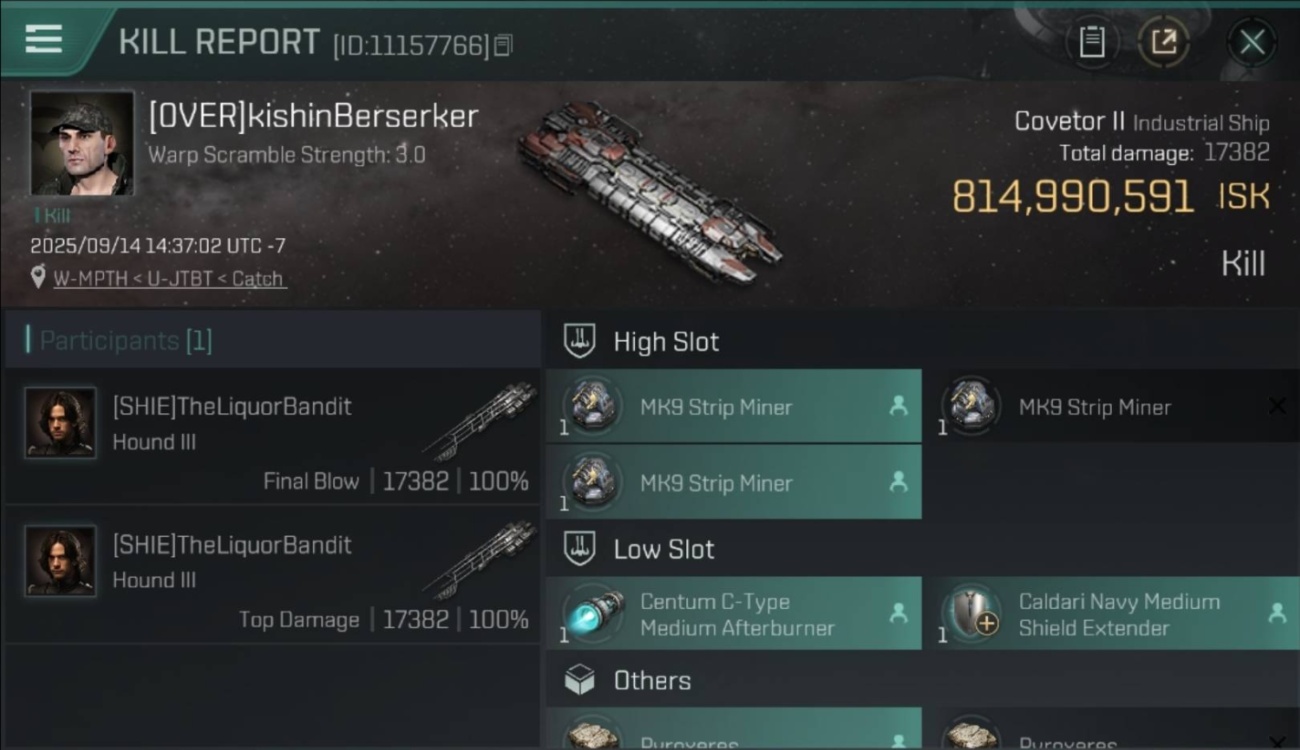
Task: Expand the High Slot section header
Action: click(666, 342)
